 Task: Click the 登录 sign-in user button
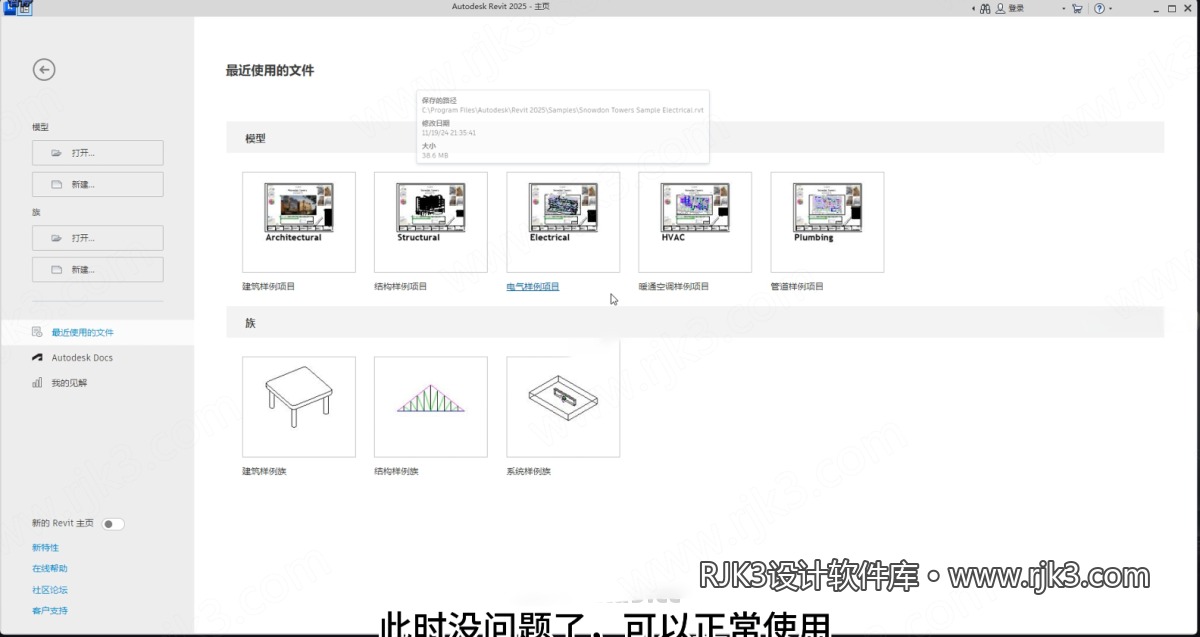tap(1011, 8)
